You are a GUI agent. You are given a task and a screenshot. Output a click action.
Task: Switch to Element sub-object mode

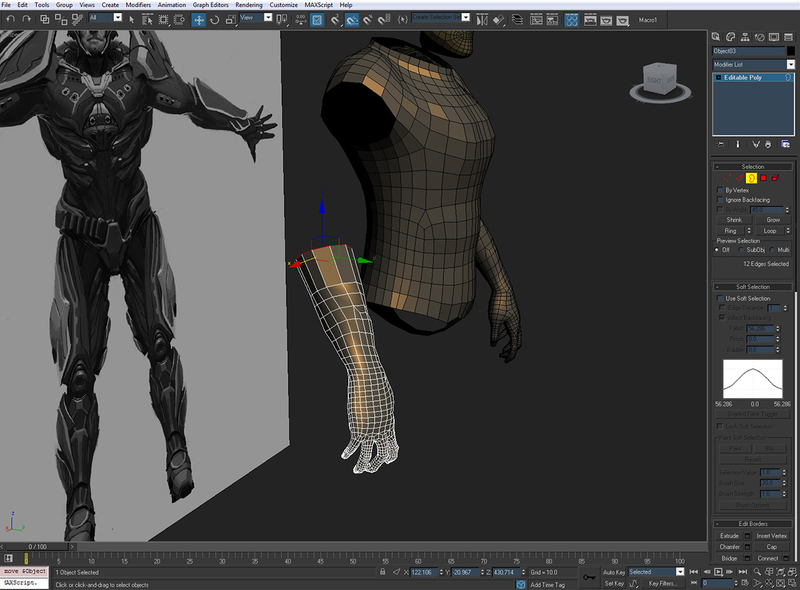point(775,178)
